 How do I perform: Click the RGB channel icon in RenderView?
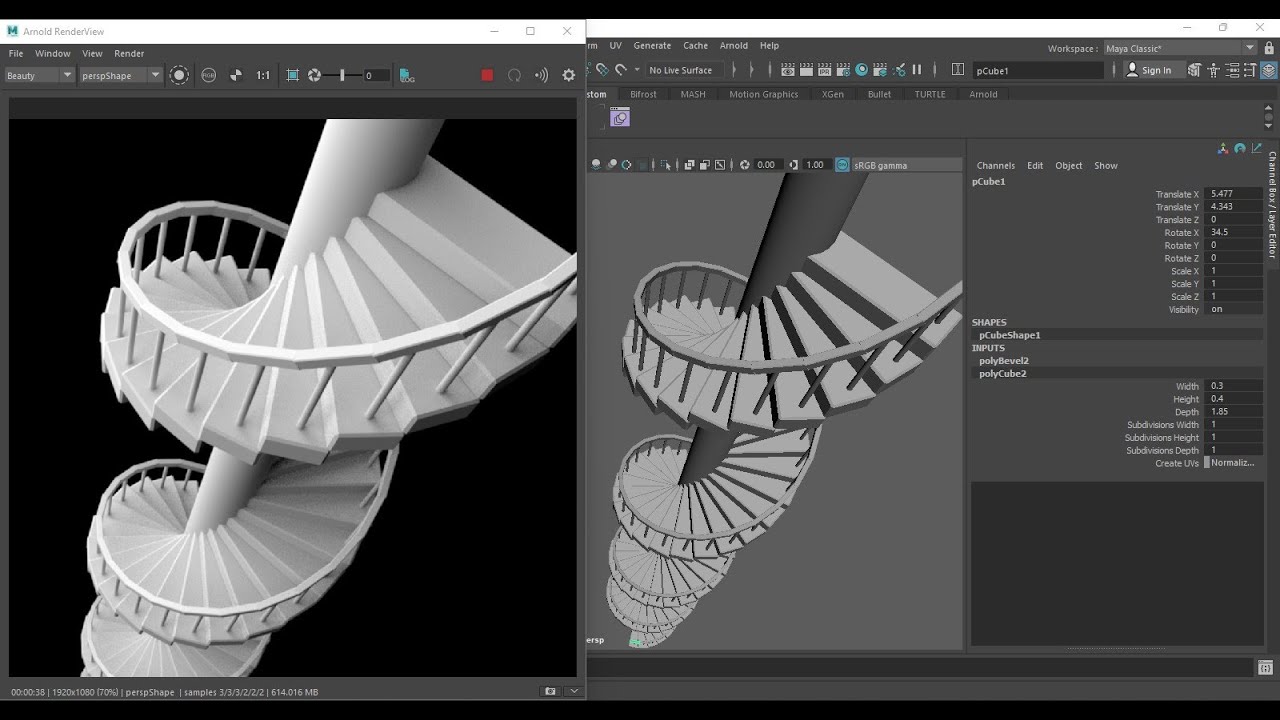point(208,75)
